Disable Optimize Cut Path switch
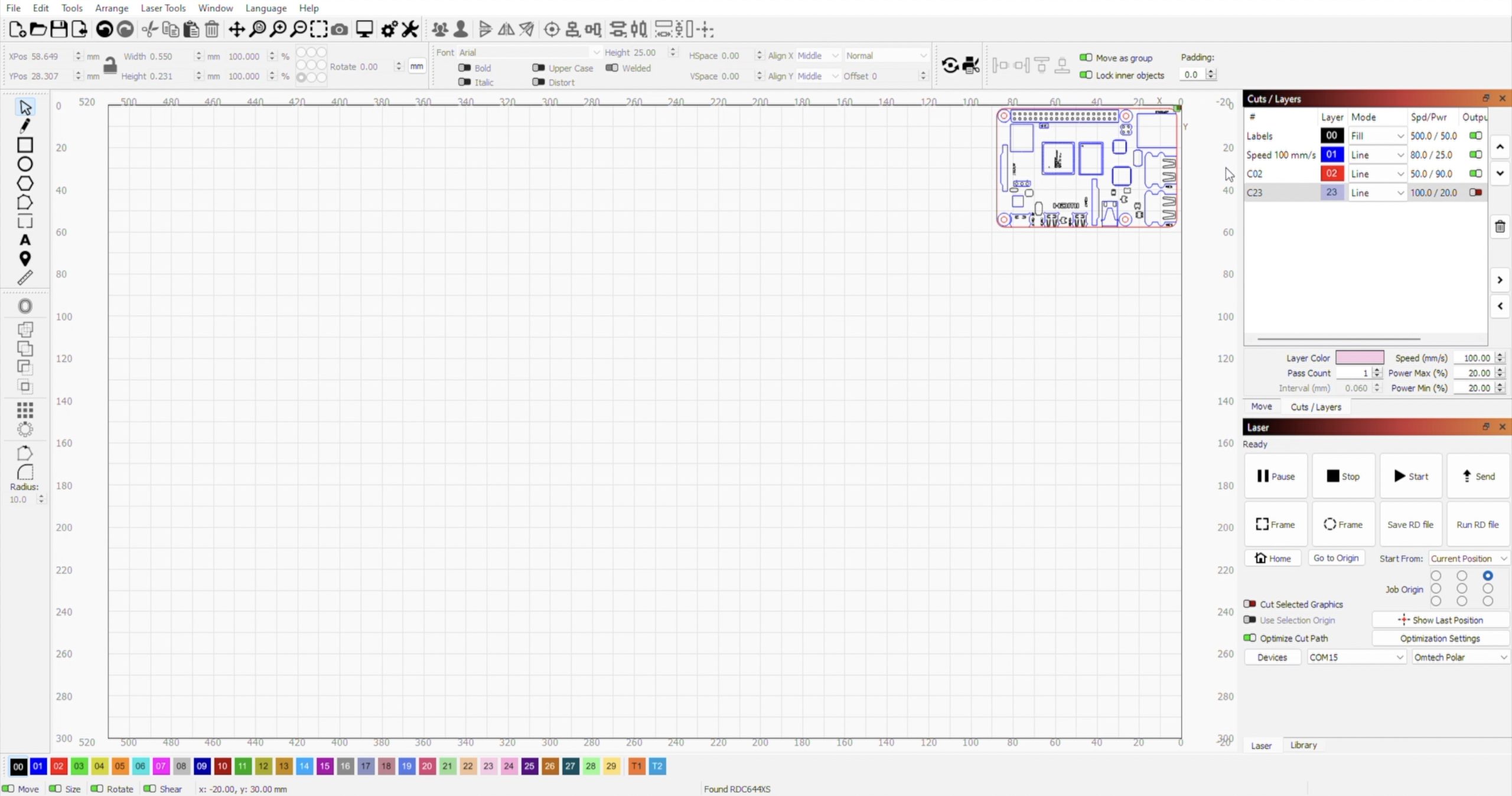This screenshot has height=796, width=1512. (1250, 638)
